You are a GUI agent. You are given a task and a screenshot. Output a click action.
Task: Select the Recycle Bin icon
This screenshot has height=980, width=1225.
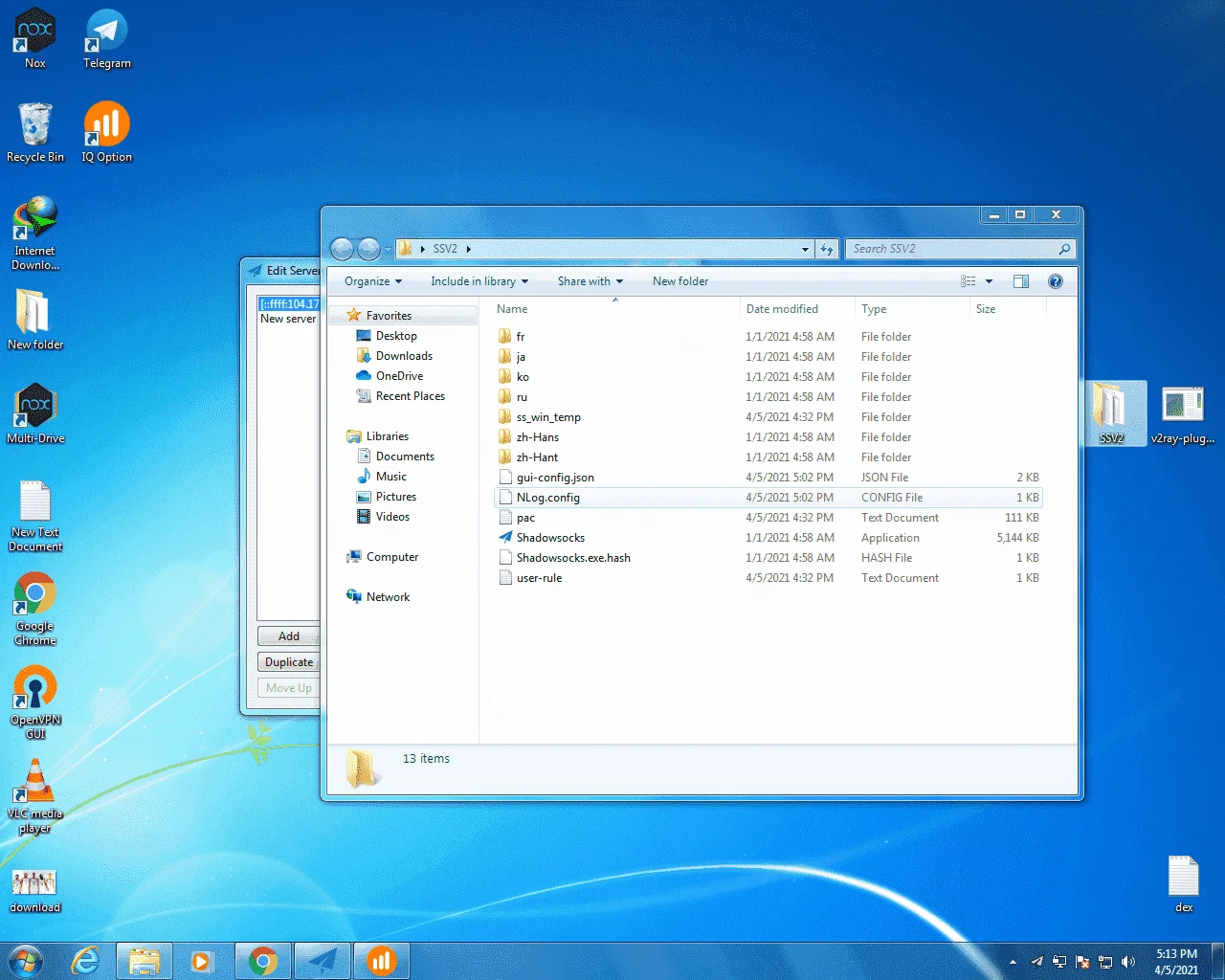pyautogui.click(x=35, y=132)
